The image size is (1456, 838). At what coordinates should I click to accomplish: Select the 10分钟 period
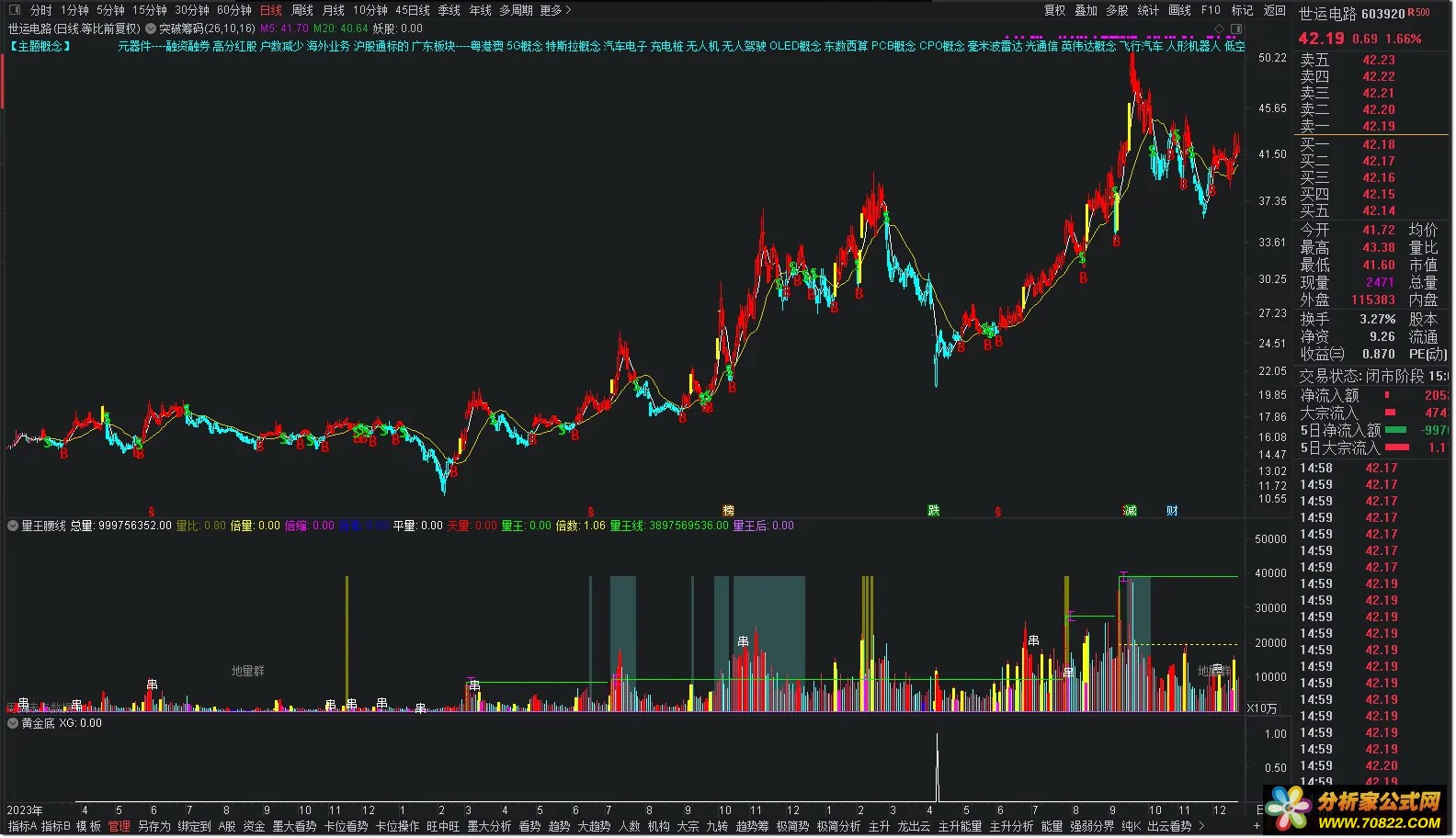coord(370,10)
